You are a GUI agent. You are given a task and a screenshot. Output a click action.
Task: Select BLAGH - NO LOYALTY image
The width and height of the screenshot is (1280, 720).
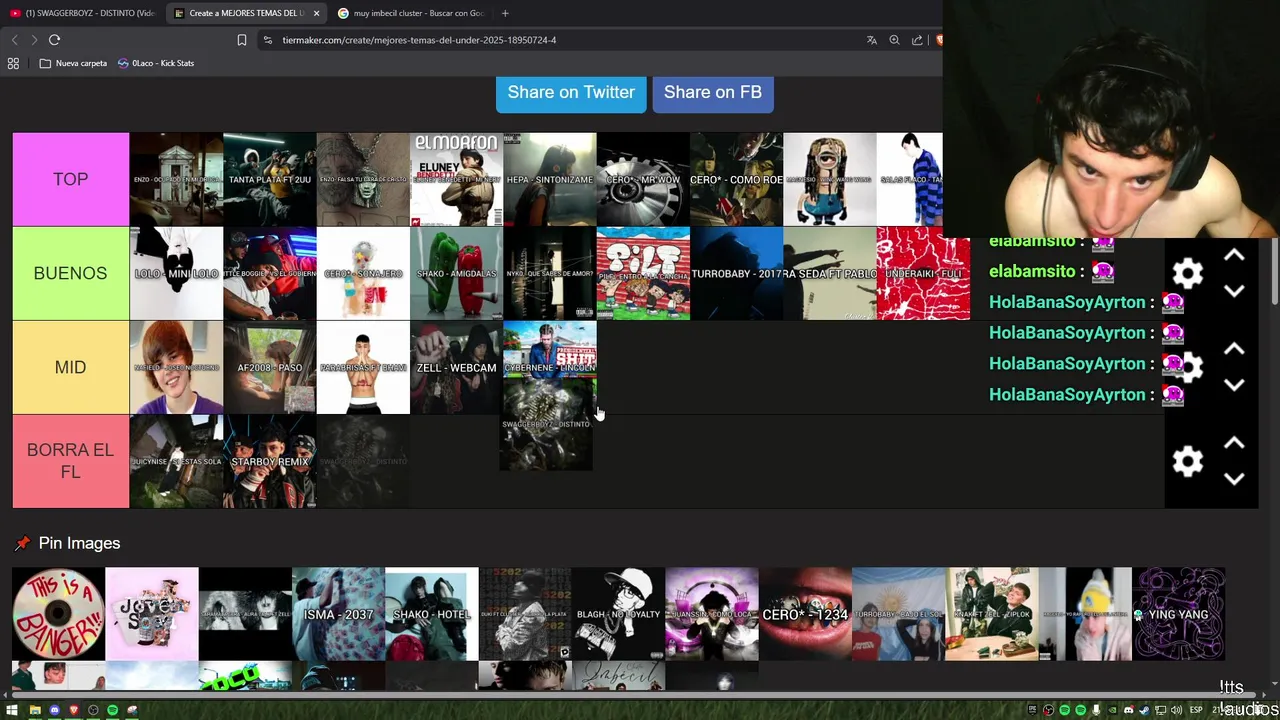618,614
